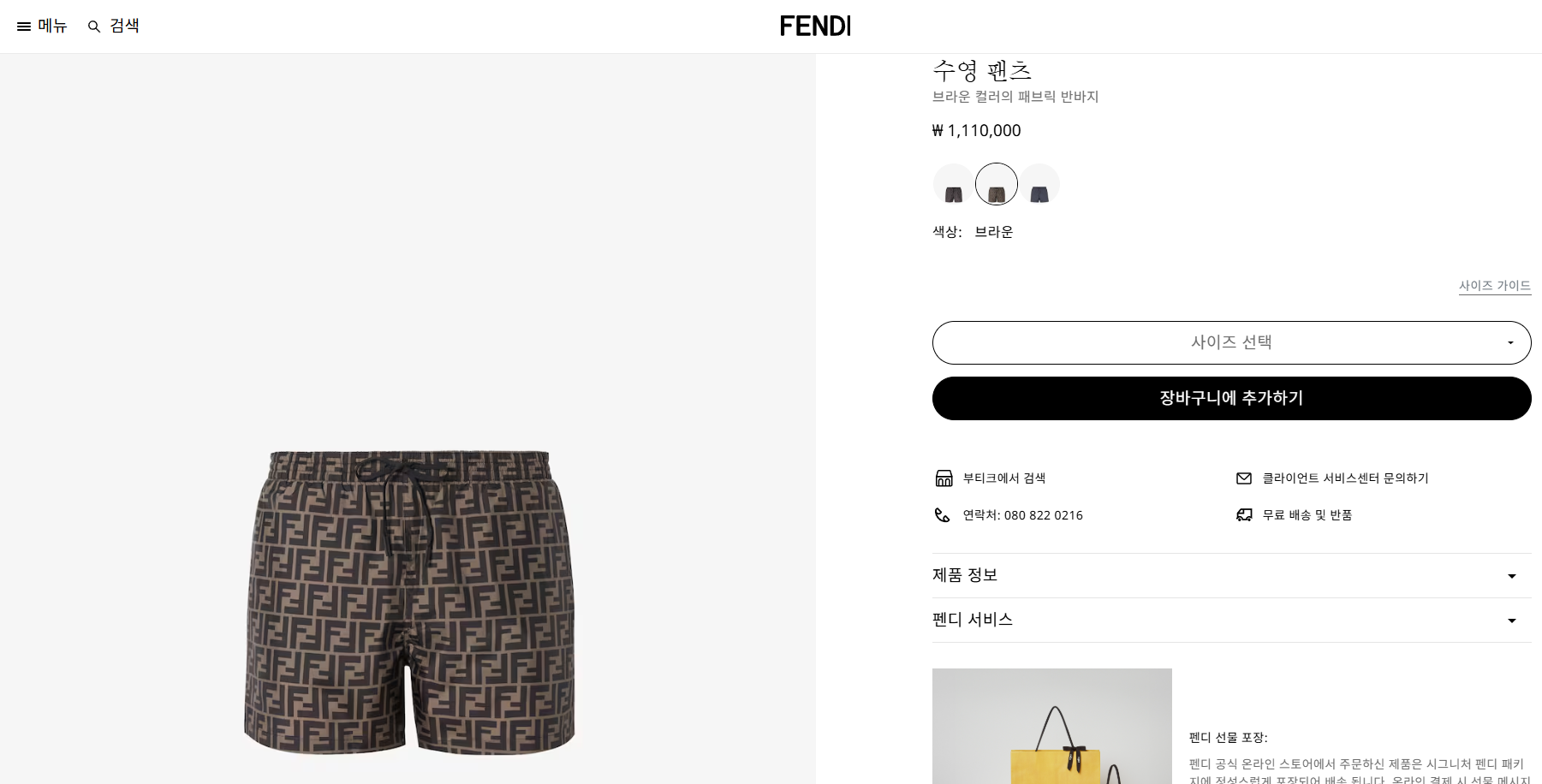Click the FENDI logo
The height and width of the screenshot is (784, 1542).
pyautogui.click(x=815, y=26)
